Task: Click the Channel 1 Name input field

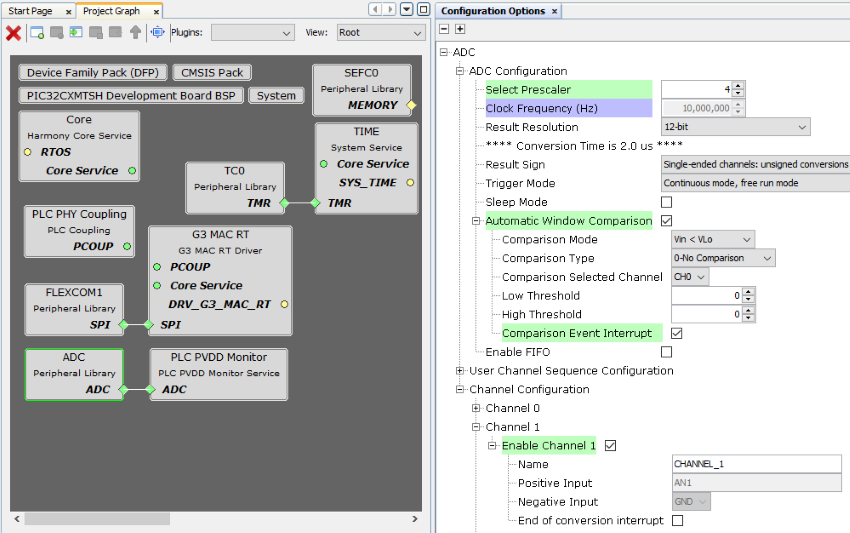Action: [x=756, y=464]
